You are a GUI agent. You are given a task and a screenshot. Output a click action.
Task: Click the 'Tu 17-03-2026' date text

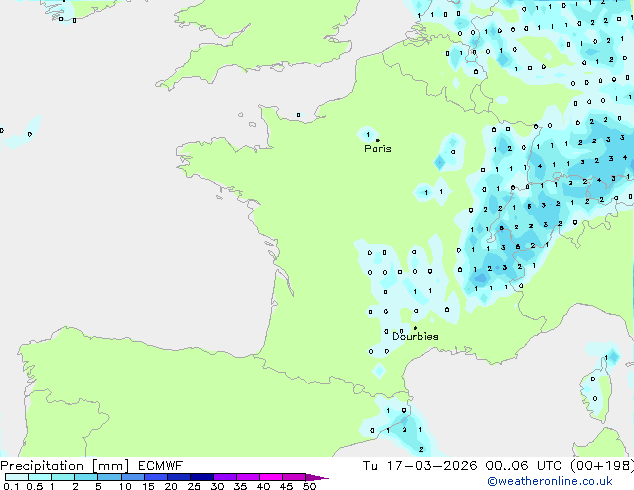(x=420, y=466)
